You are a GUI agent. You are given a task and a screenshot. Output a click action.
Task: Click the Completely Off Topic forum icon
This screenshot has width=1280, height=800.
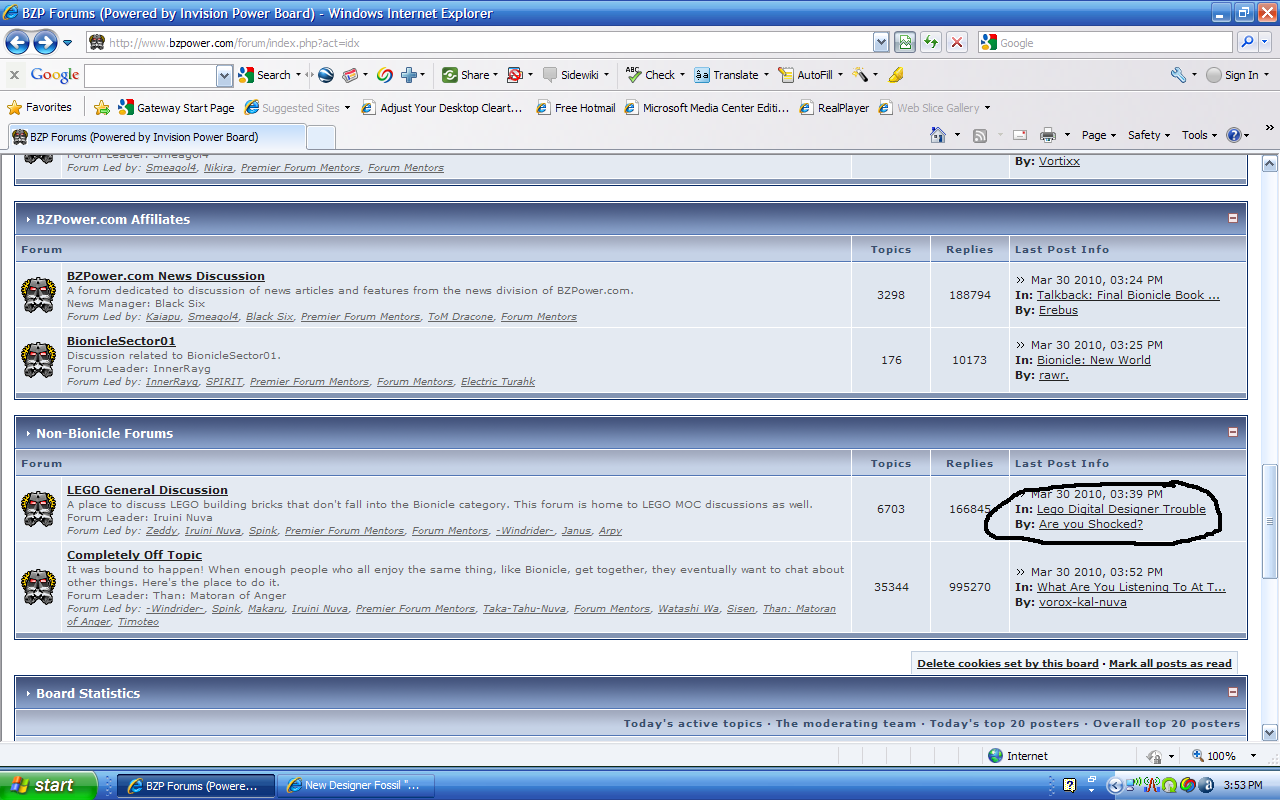[x=38, y=587]
